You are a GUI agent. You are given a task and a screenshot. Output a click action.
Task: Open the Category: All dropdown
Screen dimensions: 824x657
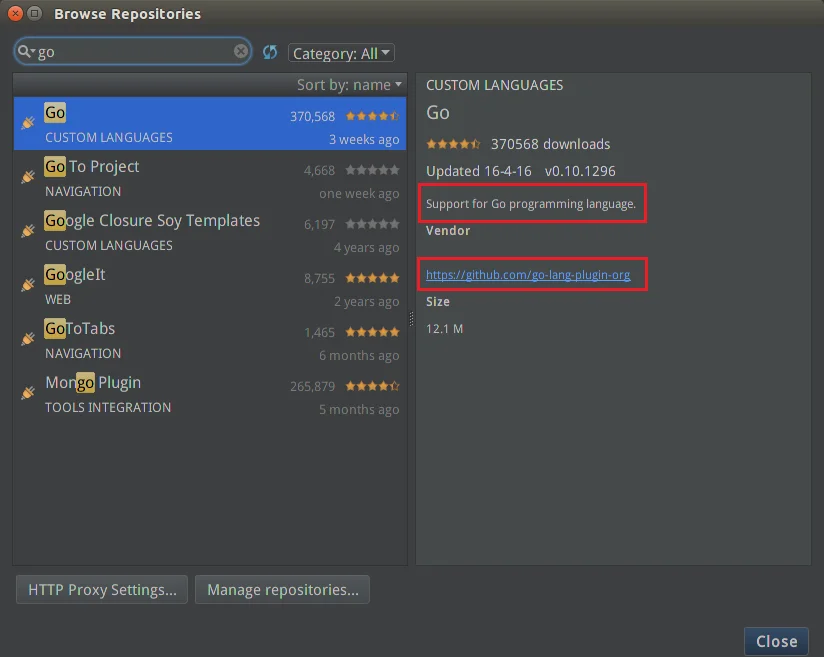341,53
